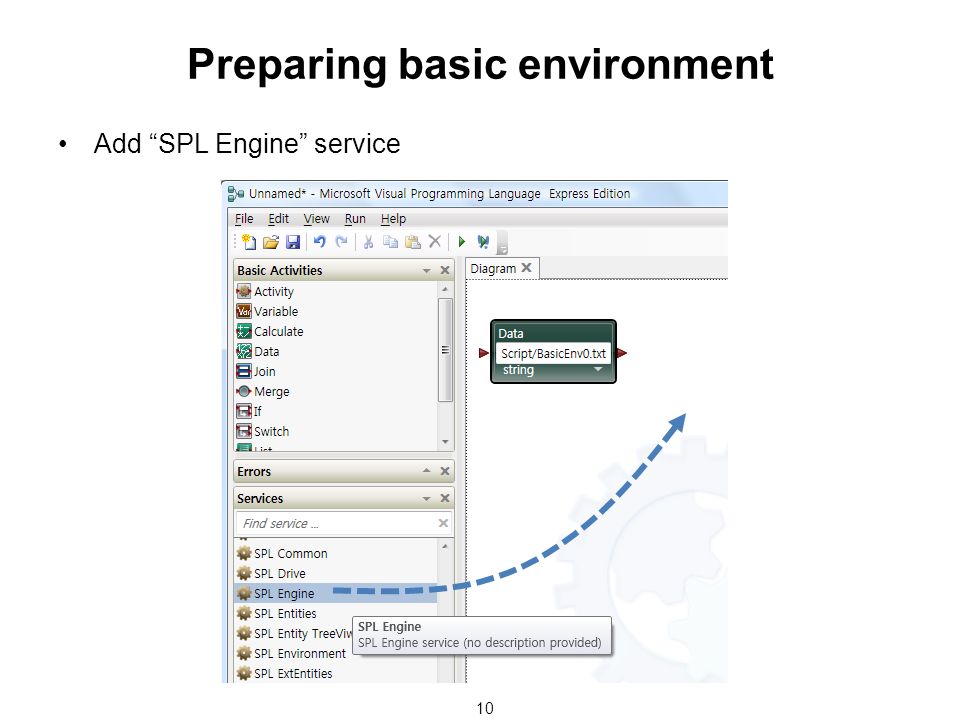This screenshot has width=960, height=720.
Task: Click the Open folder toolbar icon
Action: pos(271,242)
